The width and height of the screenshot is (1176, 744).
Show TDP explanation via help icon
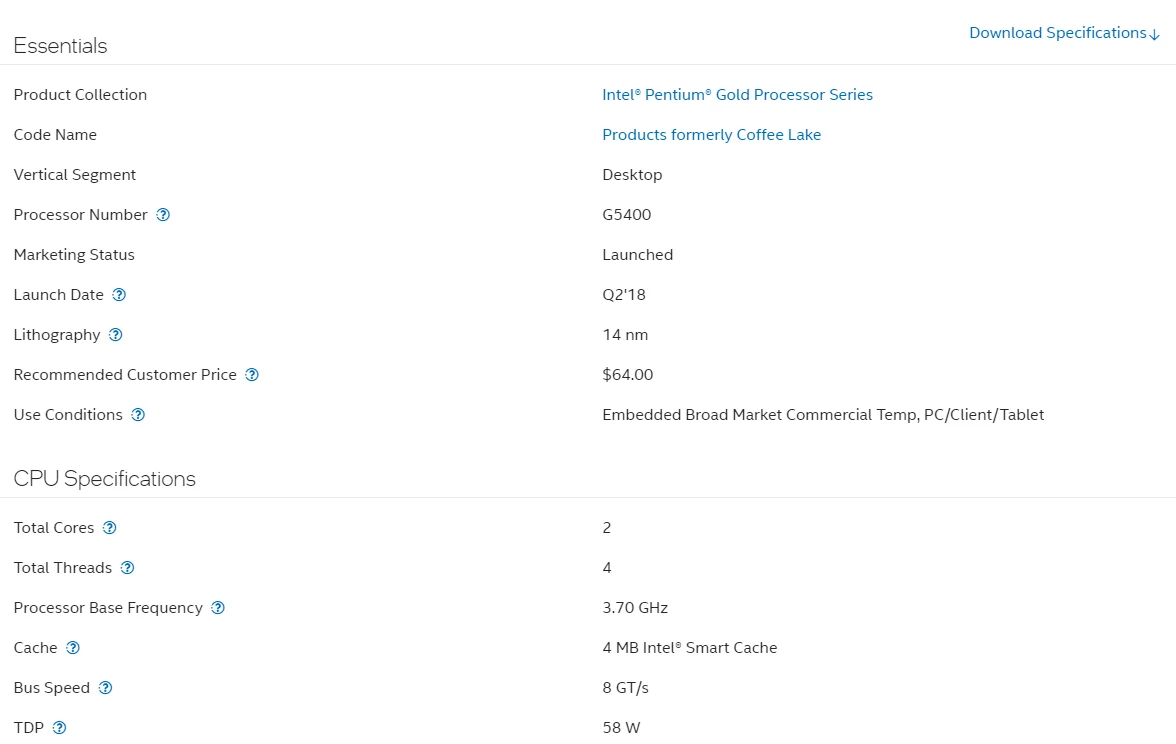pos(59,728)
